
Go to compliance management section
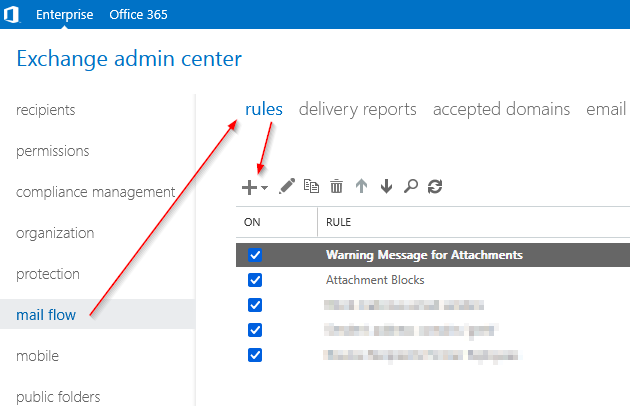(x=96, y=192)
